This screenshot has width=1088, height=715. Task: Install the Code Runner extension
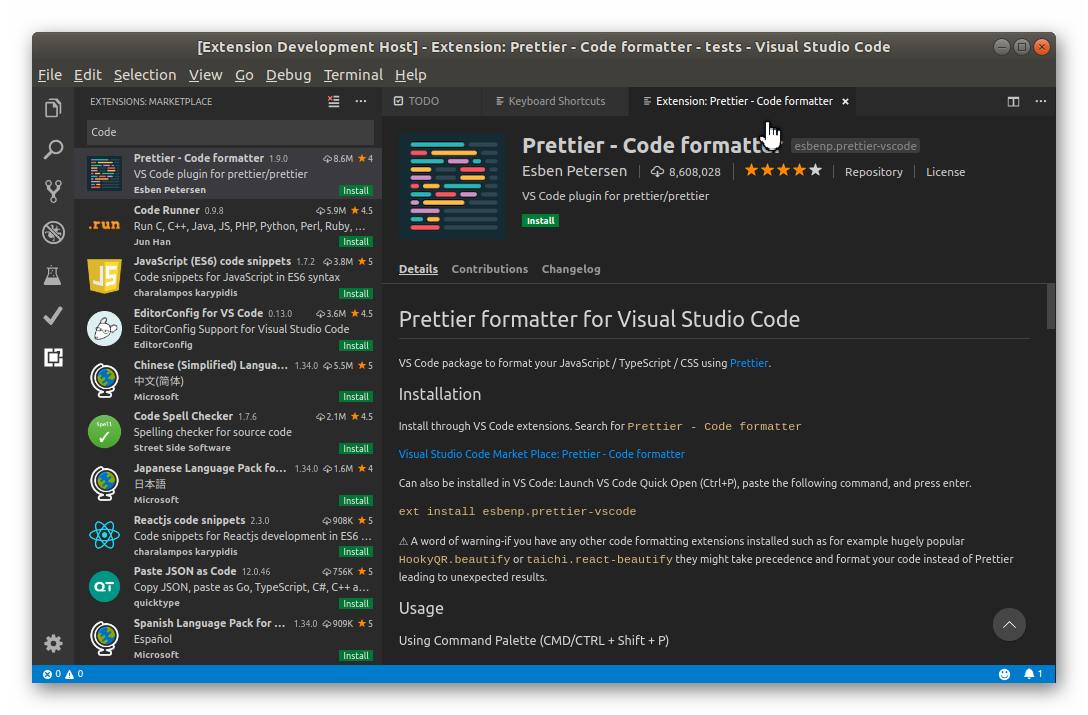[x=356, y=242]
